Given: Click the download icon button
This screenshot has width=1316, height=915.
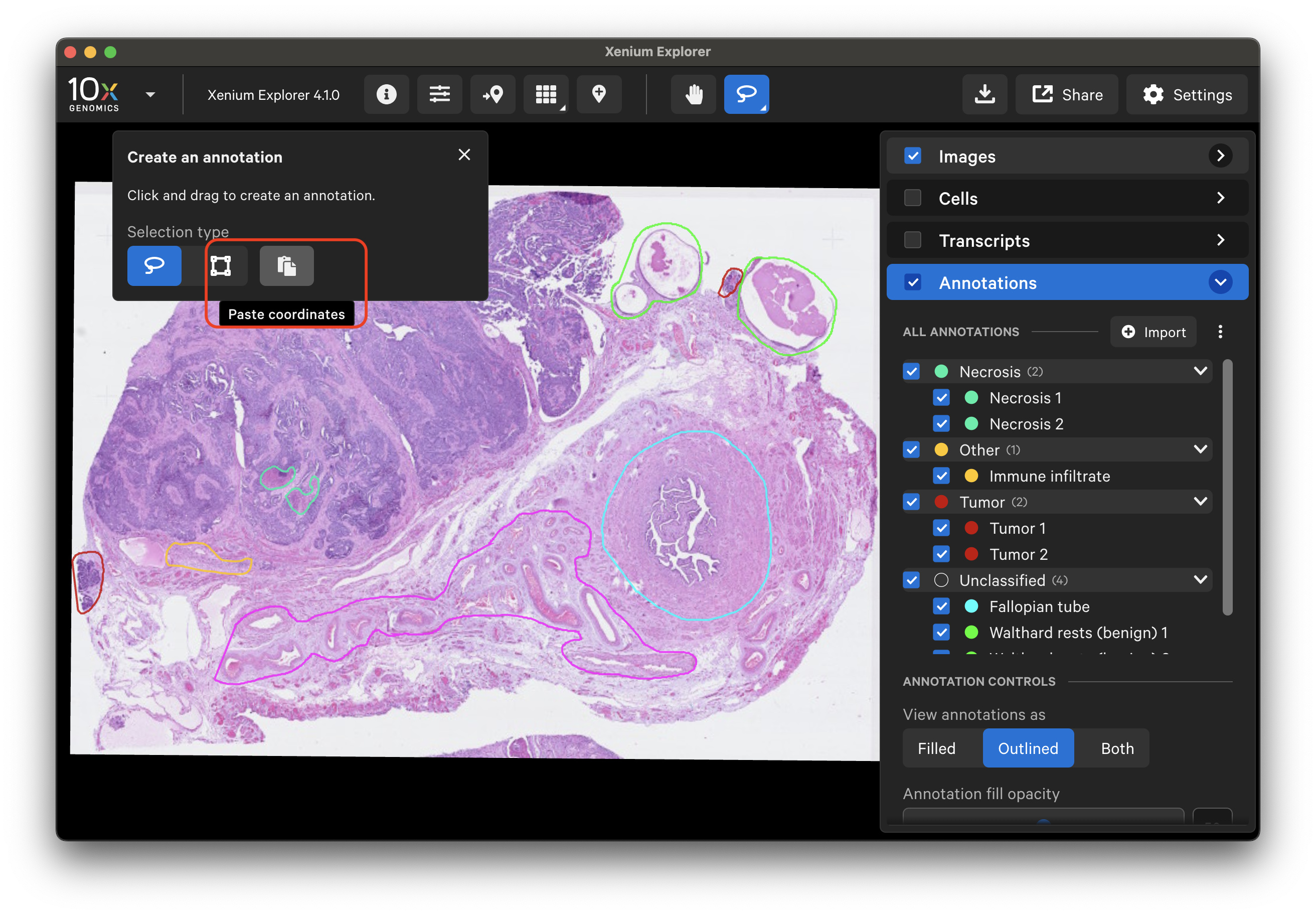Looking at the screenshot, I should [x=984, y=94].
